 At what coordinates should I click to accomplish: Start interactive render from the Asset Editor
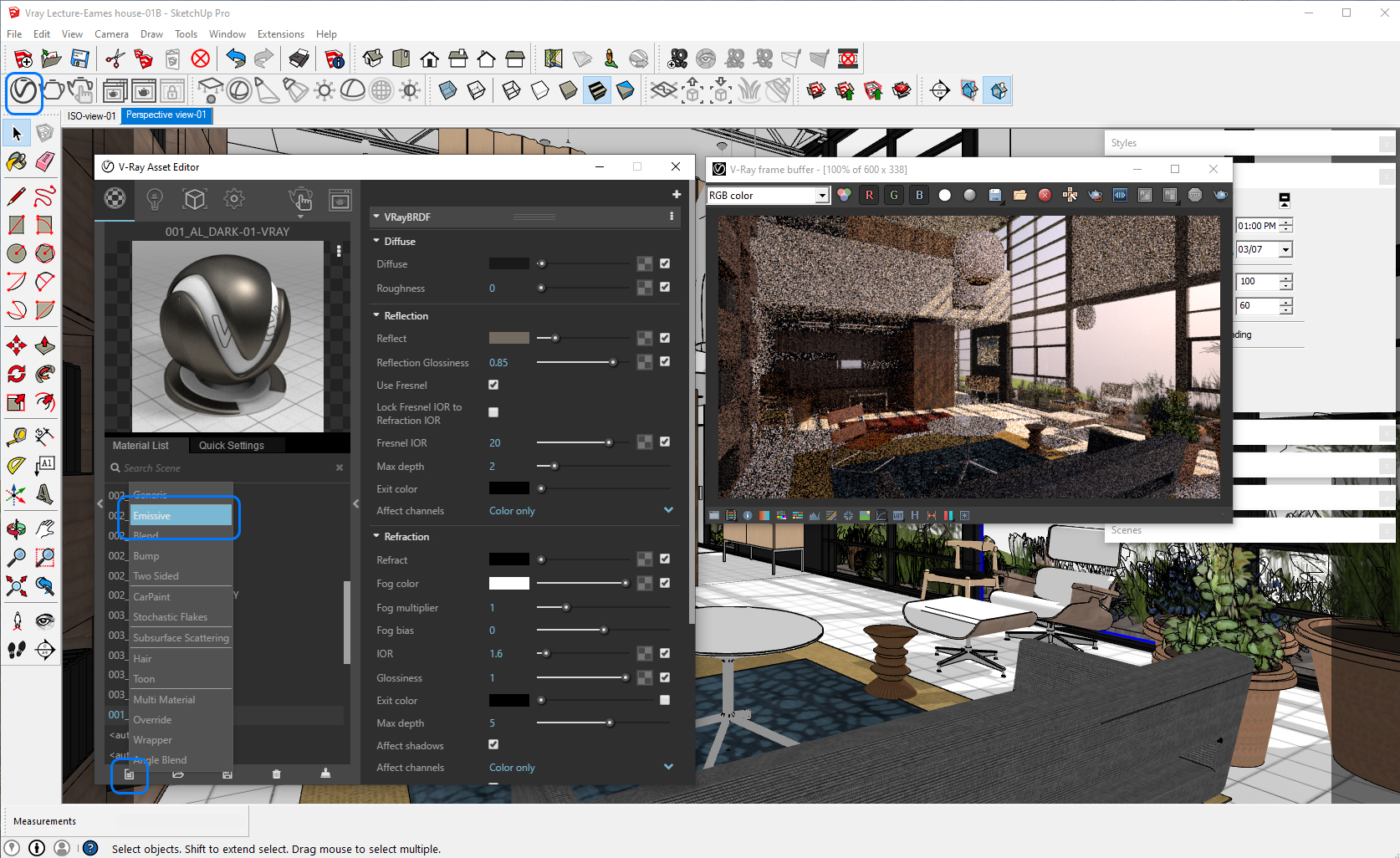click(x=301, y=200)
